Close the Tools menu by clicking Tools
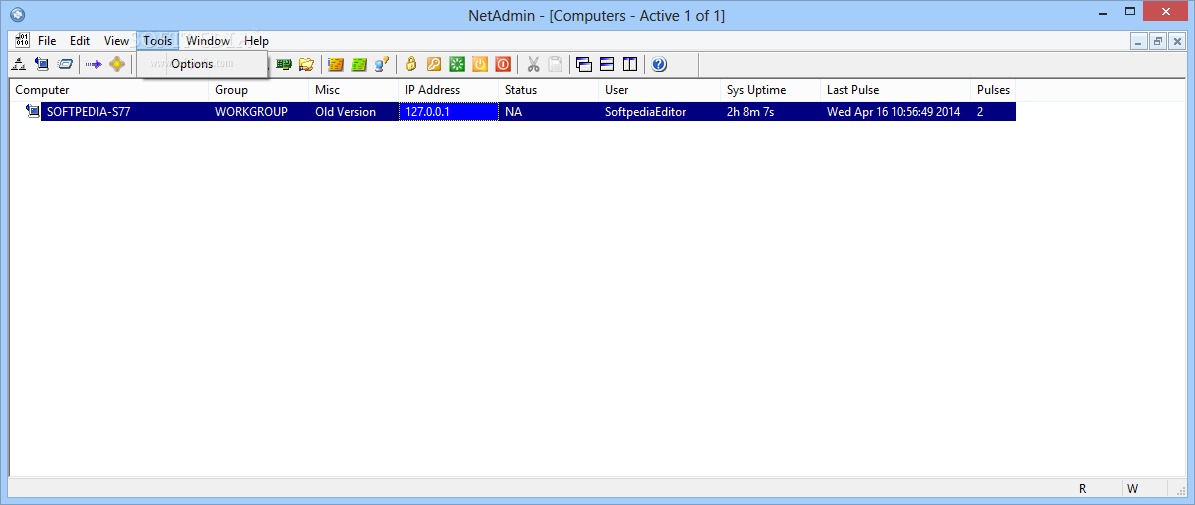1195x505 pixels. point(158,41)
